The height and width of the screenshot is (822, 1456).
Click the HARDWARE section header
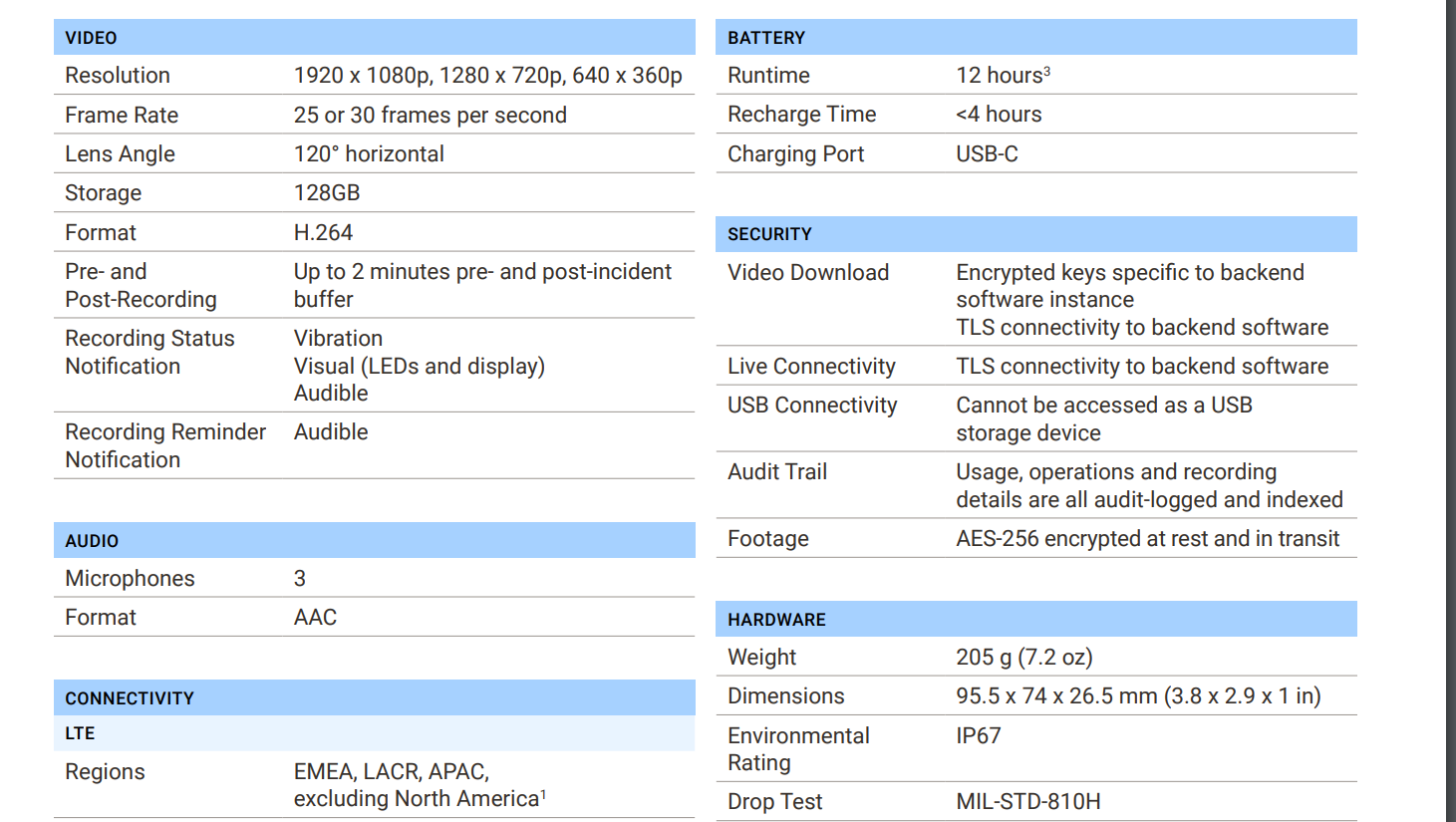point(776,620)
